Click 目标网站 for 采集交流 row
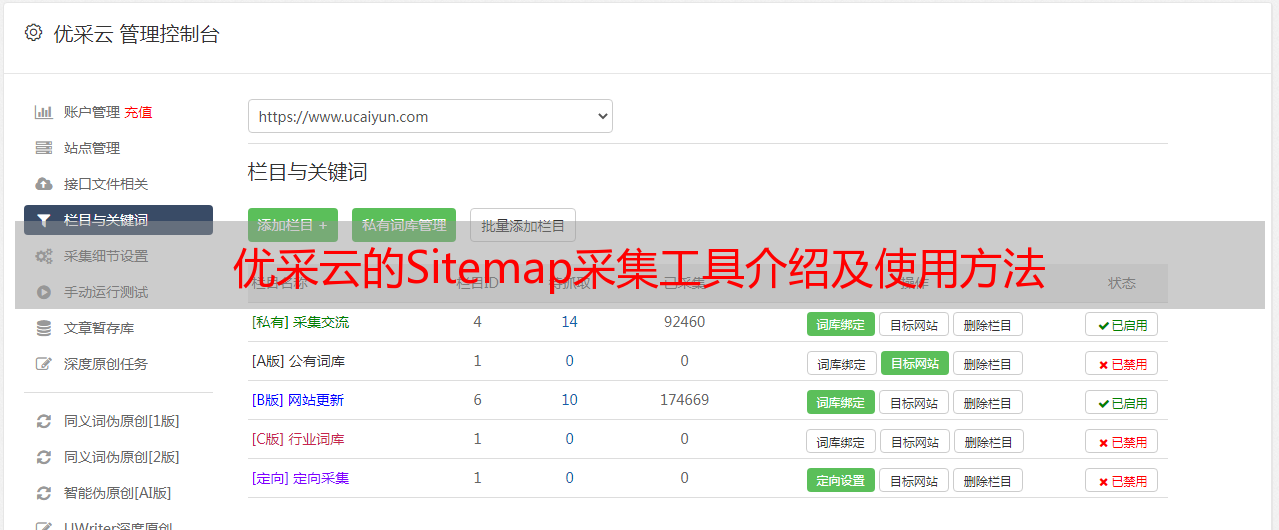1279x530 pixels. tap(914, 324)
